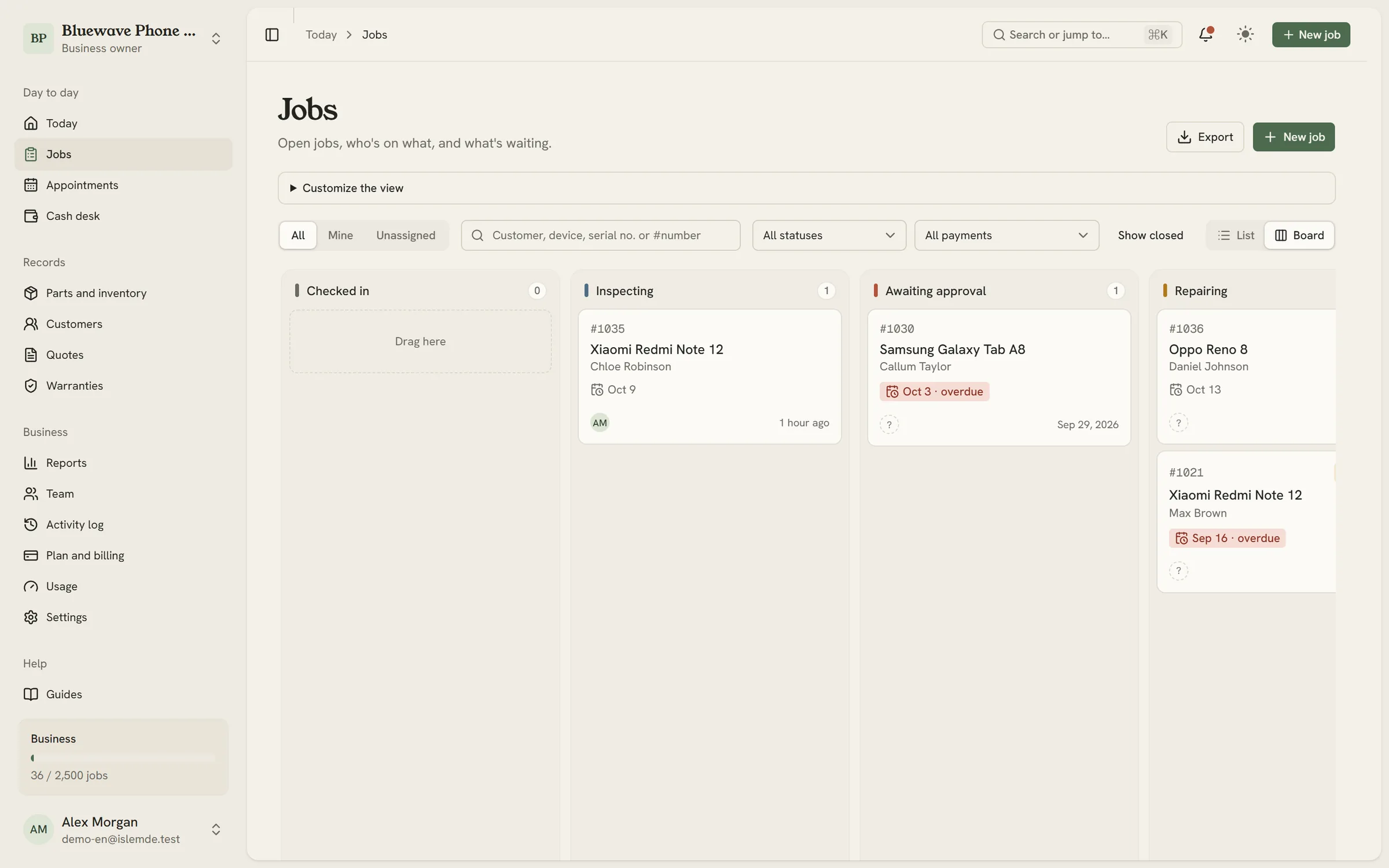Click the Oct 13 due date
The image size is (1389, 868).
(x=1195, y=389)
